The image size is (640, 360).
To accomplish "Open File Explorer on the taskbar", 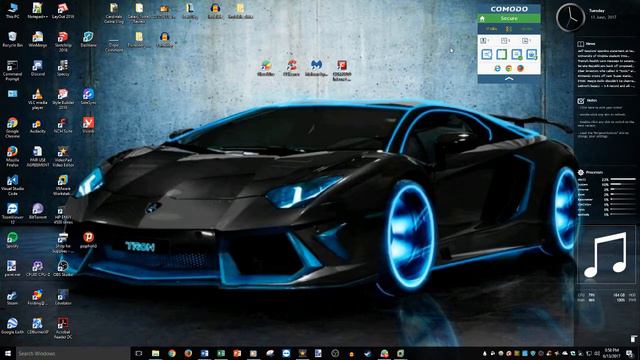I will [x=156, y=353].
